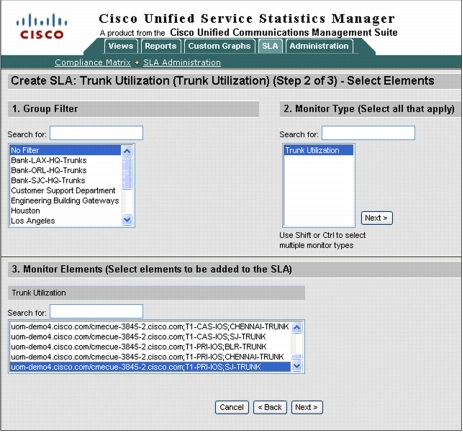Click the Cancel button
The width and height of the screenshot is (463, 433).
coord(232,407)
